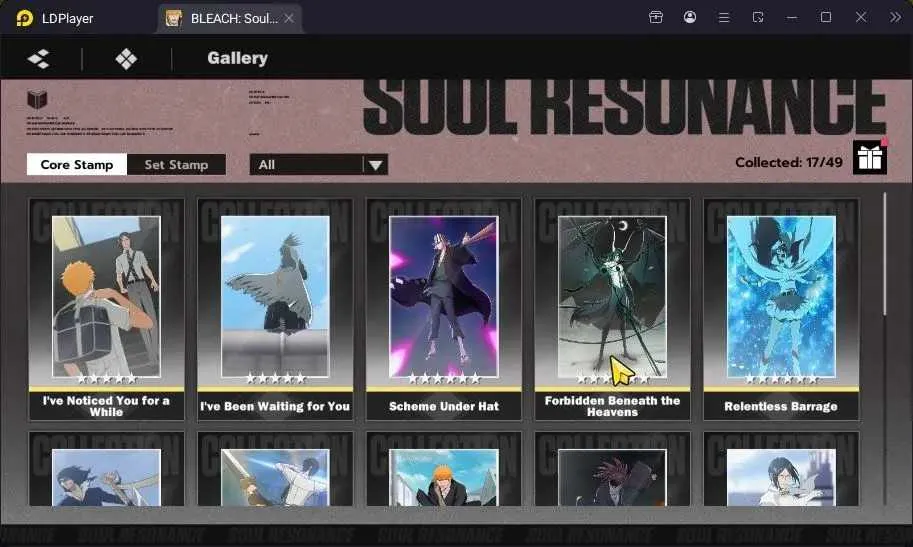Expand the LDPlayer side toolbar chevrons
The height and width of the screenshot is (547, 913).
(x=896, y=17)
